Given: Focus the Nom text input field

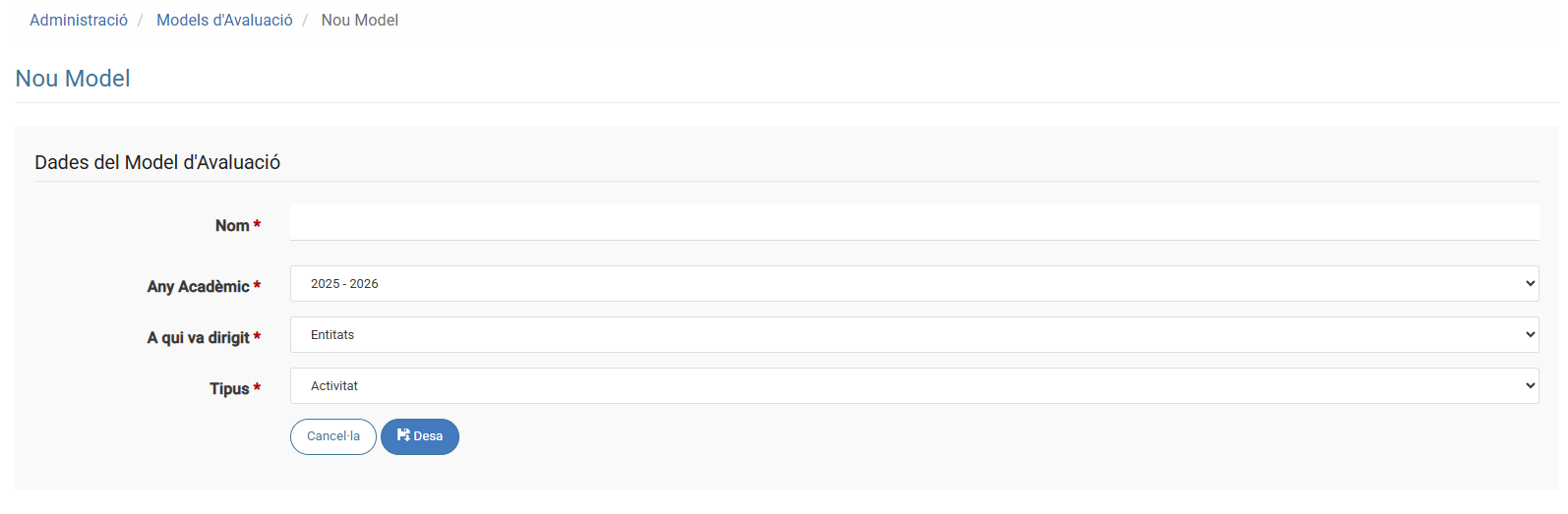Looking at the screenshot, I should (914, 222).
